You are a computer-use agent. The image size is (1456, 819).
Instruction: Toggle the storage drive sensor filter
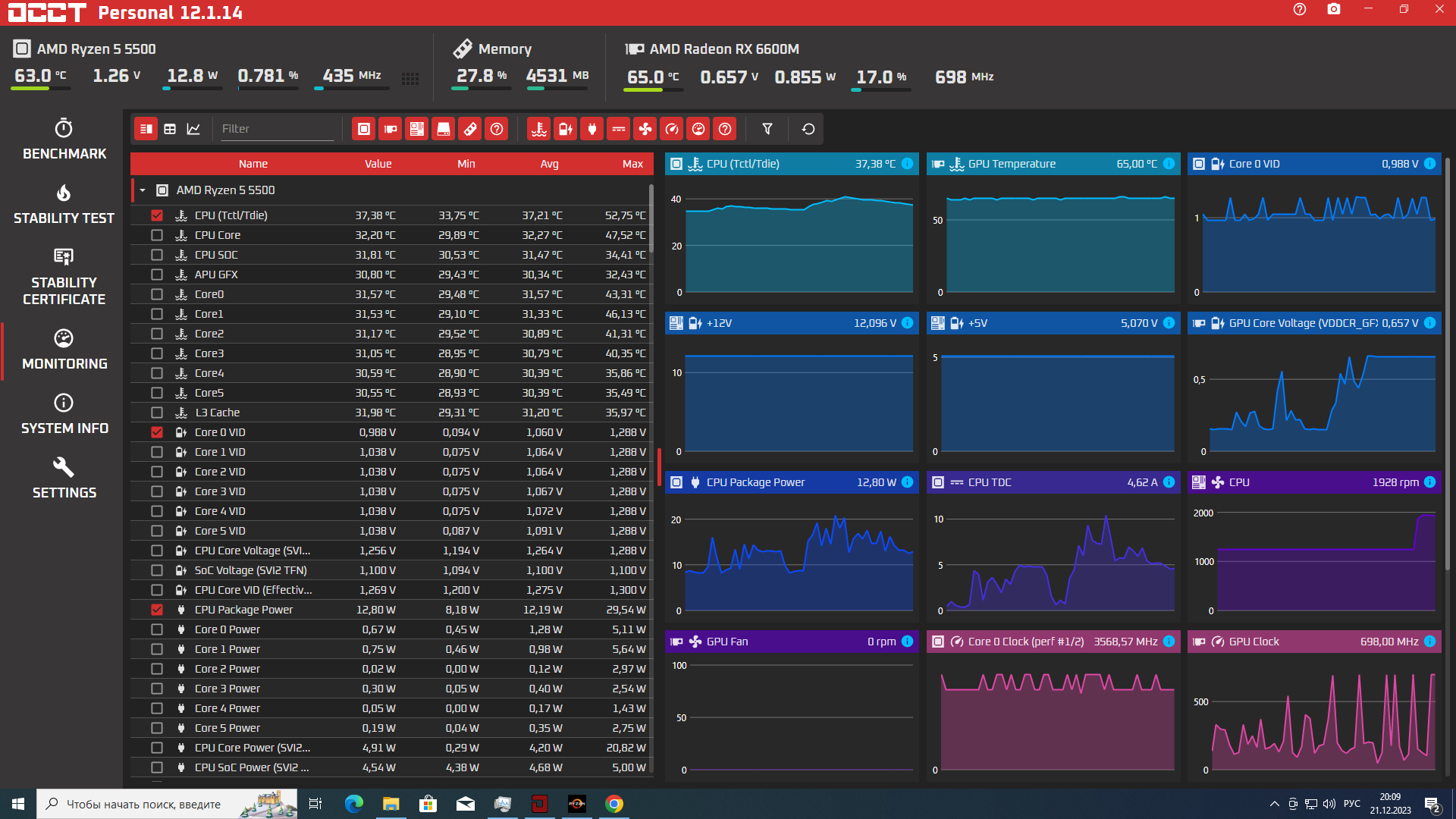(444, 129)
